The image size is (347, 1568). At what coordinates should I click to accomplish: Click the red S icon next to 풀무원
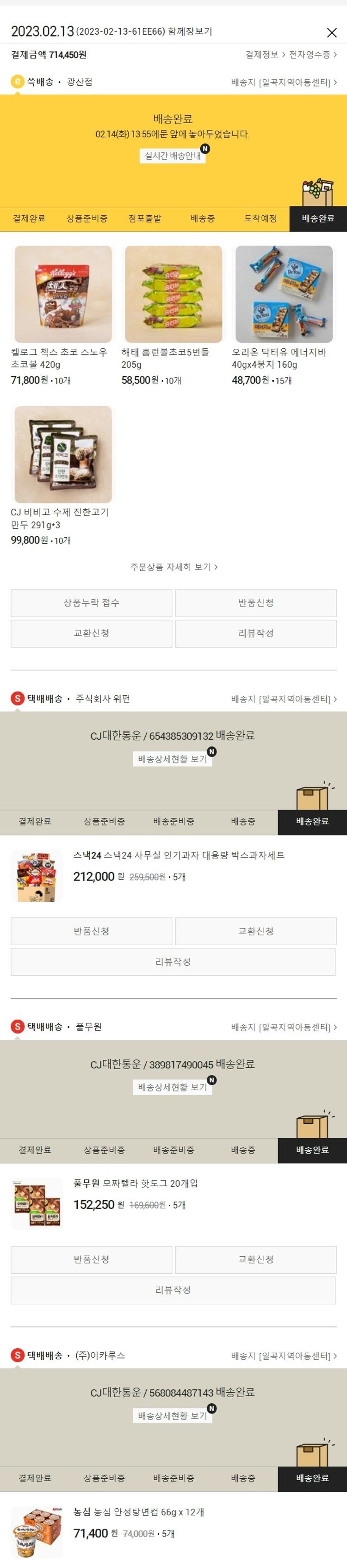18,1027
